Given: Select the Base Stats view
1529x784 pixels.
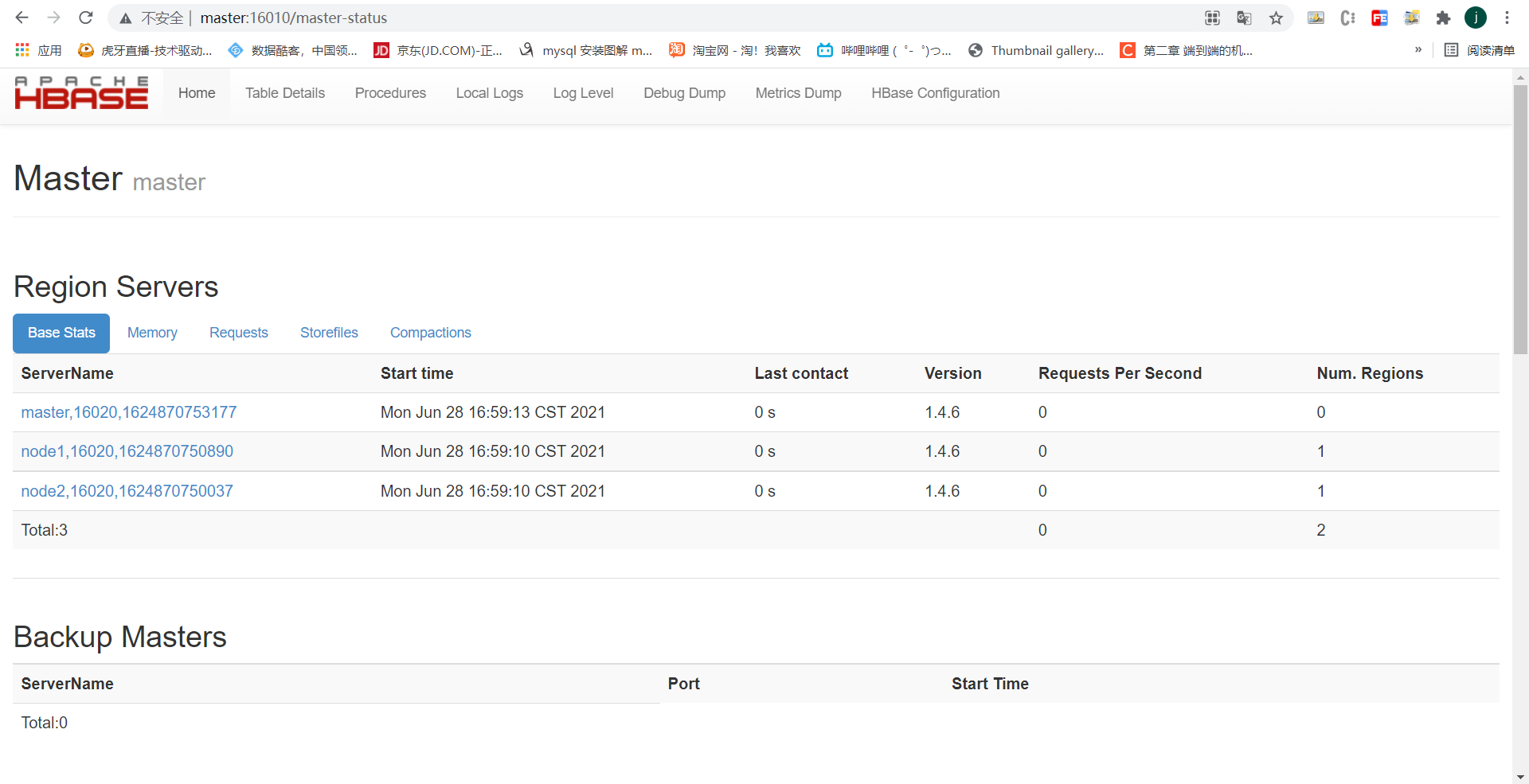Looking at the screenshot, I should click(61, 333).
